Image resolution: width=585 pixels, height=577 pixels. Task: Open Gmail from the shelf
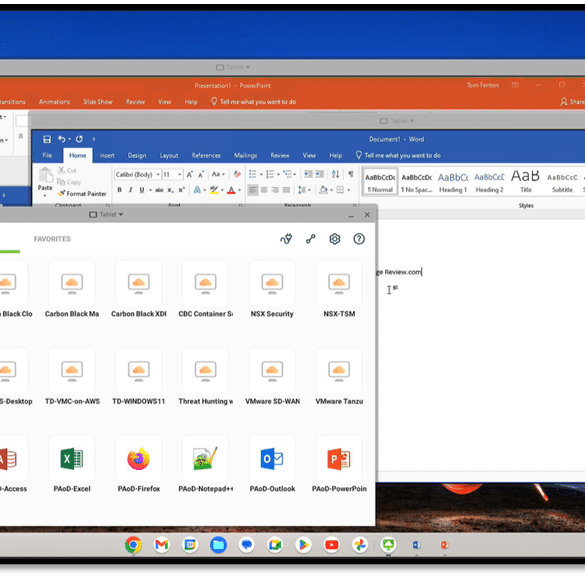click(x=162, y=545)
